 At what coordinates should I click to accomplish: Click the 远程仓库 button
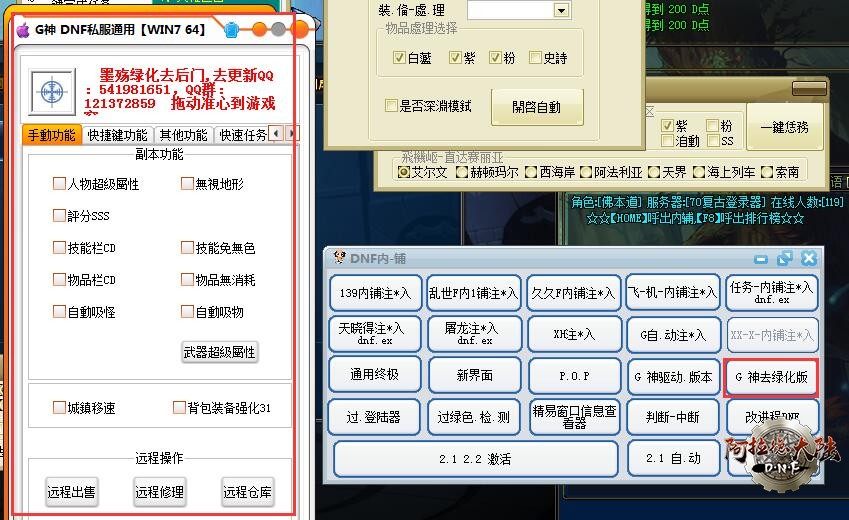click(247, 492)
